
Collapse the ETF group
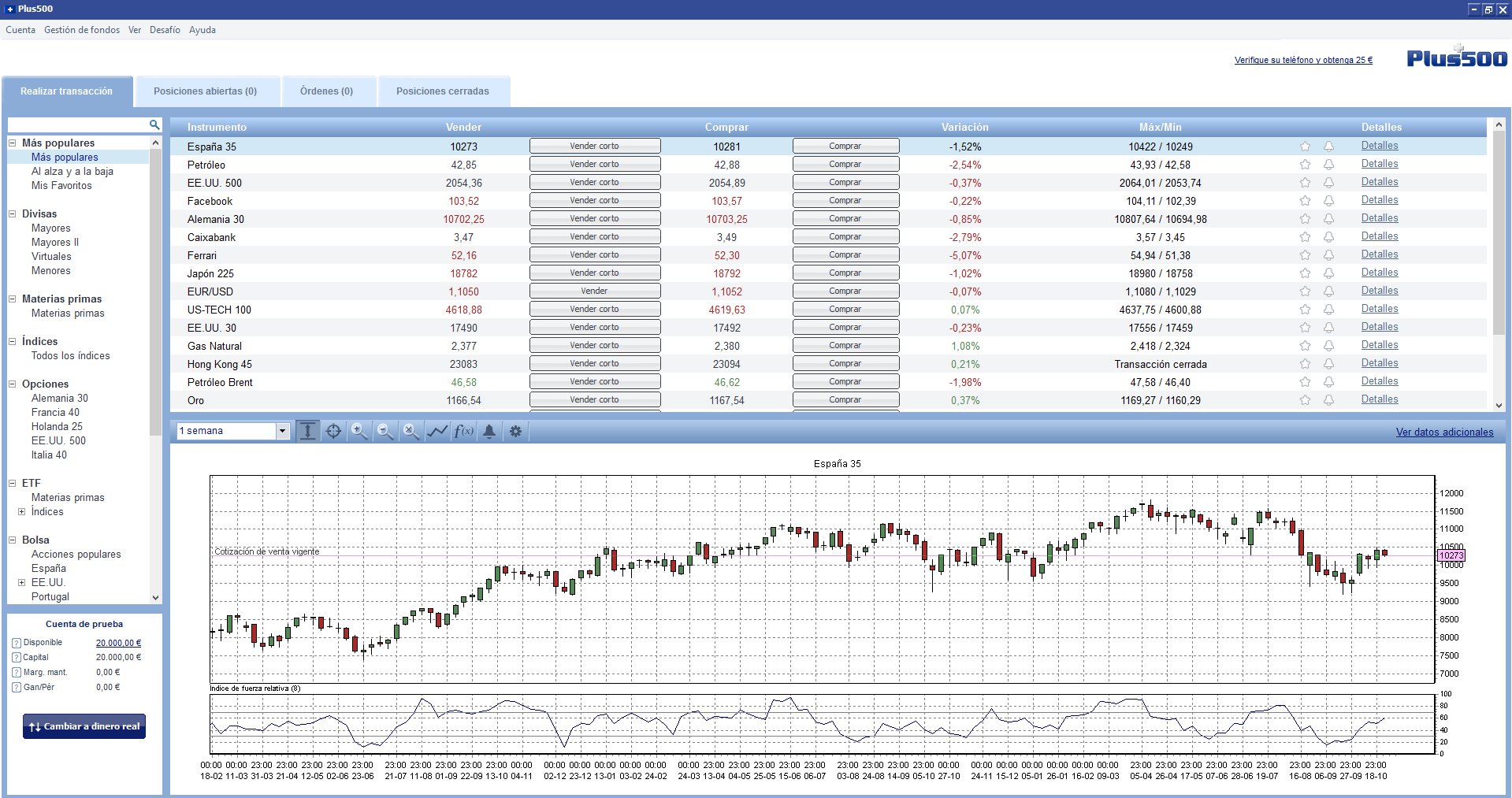tap(13, 483)
